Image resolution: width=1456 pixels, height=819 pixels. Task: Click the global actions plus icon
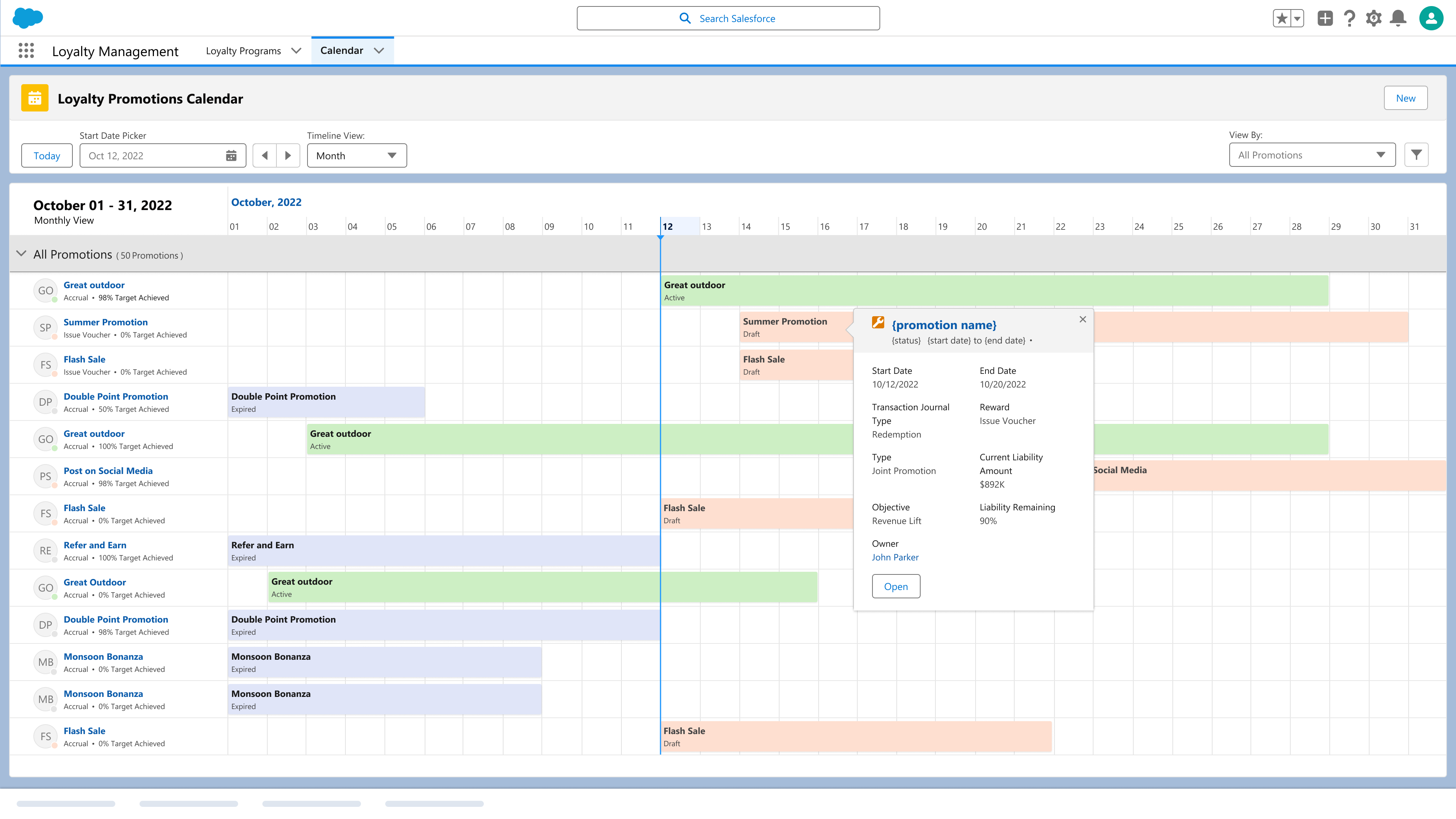(x=1325, y=19)
